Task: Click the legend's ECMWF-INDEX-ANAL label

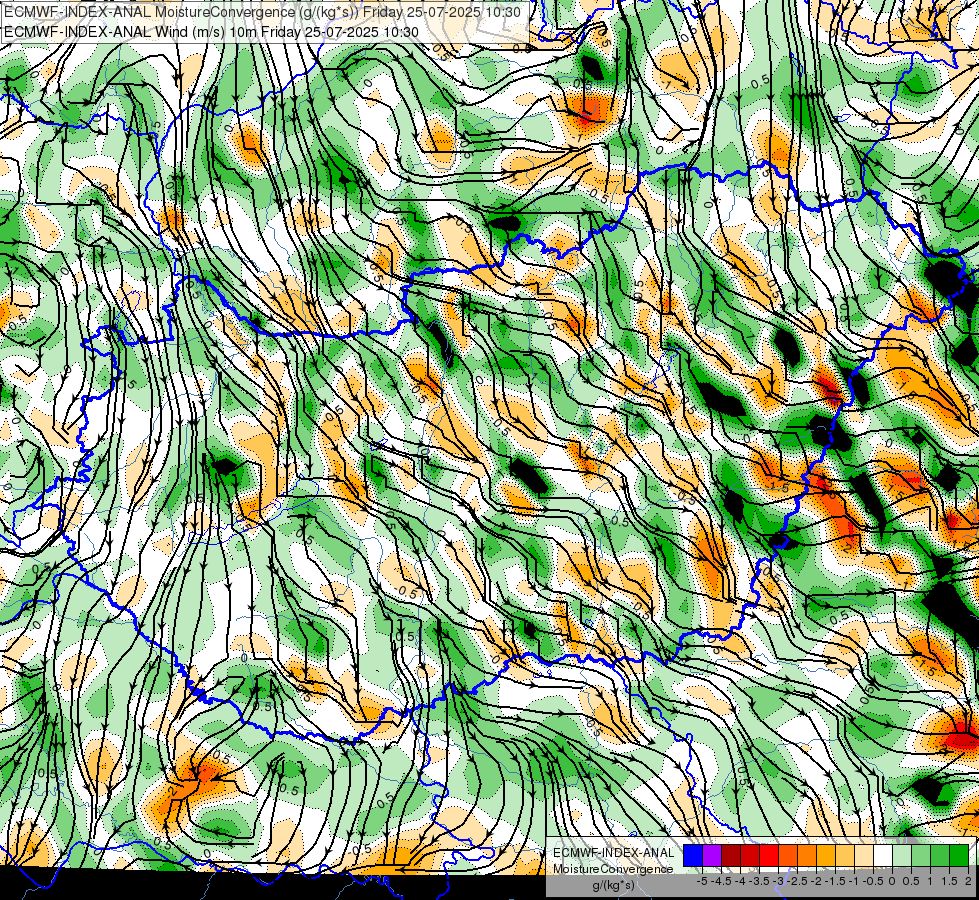Action: (614, 853)
